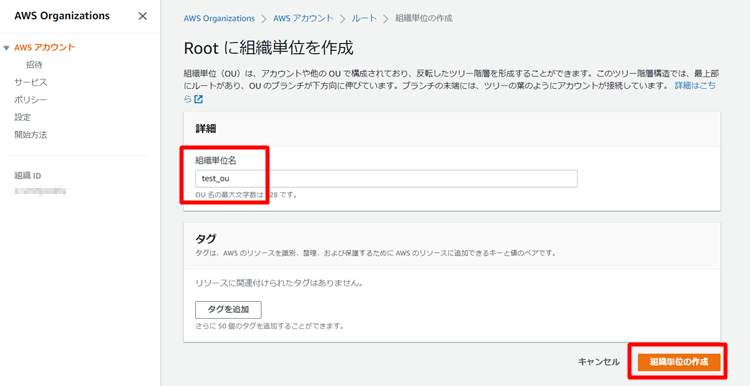Click the 組織単位の作成 breadcrumb text
This screenshot has height=386, width=750.
pos(423,18)
